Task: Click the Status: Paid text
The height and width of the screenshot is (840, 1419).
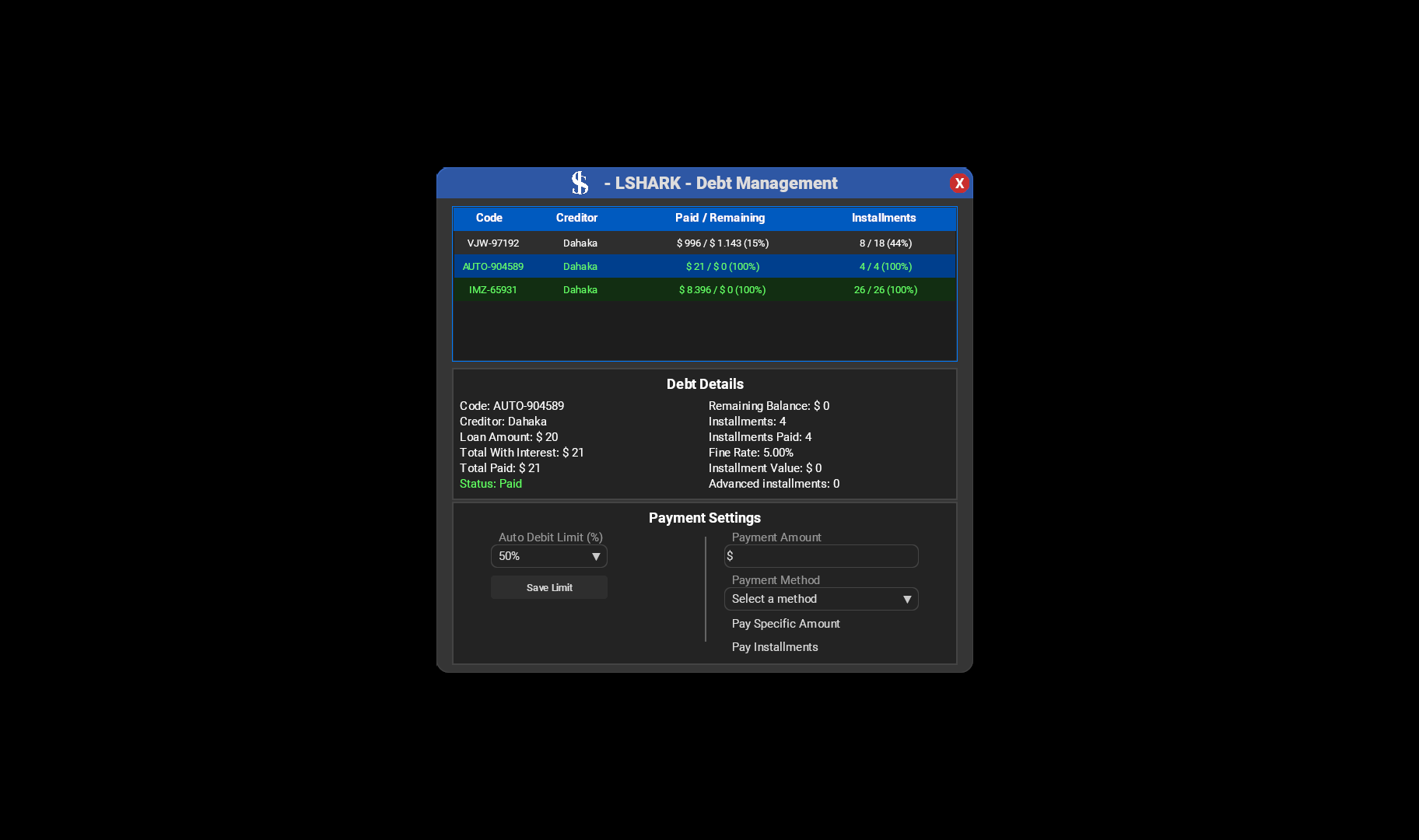Action: [x=491, y=484]
